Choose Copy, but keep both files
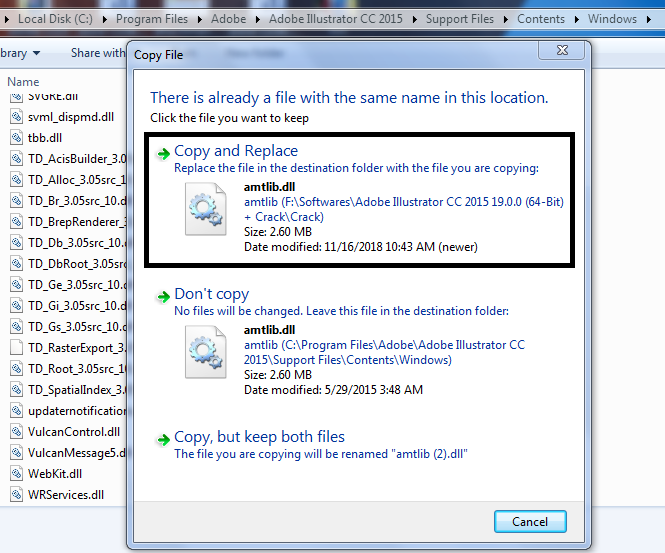Viewport: 665px width, 553px height. (x=359, y=445)
